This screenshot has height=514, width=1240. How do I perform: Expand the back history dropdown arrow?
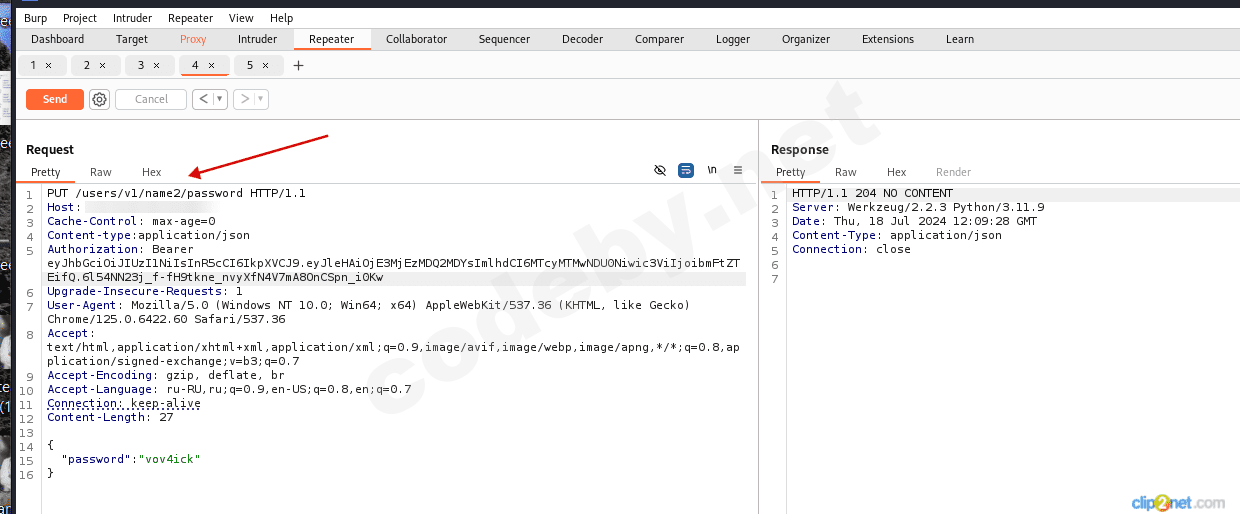coord(220,99)
